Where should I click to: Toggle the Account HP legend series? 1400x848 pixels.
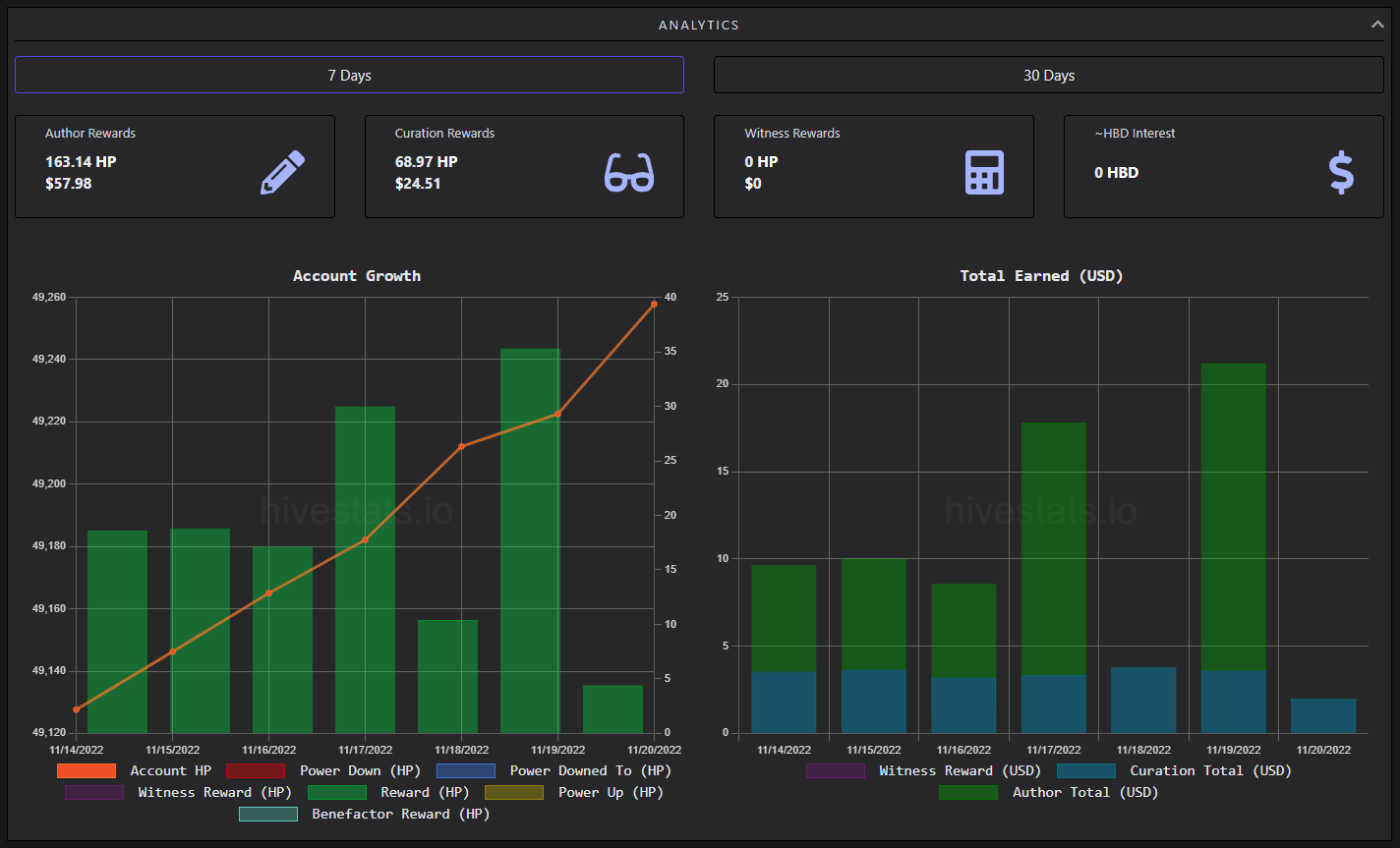tap(134, 771)
